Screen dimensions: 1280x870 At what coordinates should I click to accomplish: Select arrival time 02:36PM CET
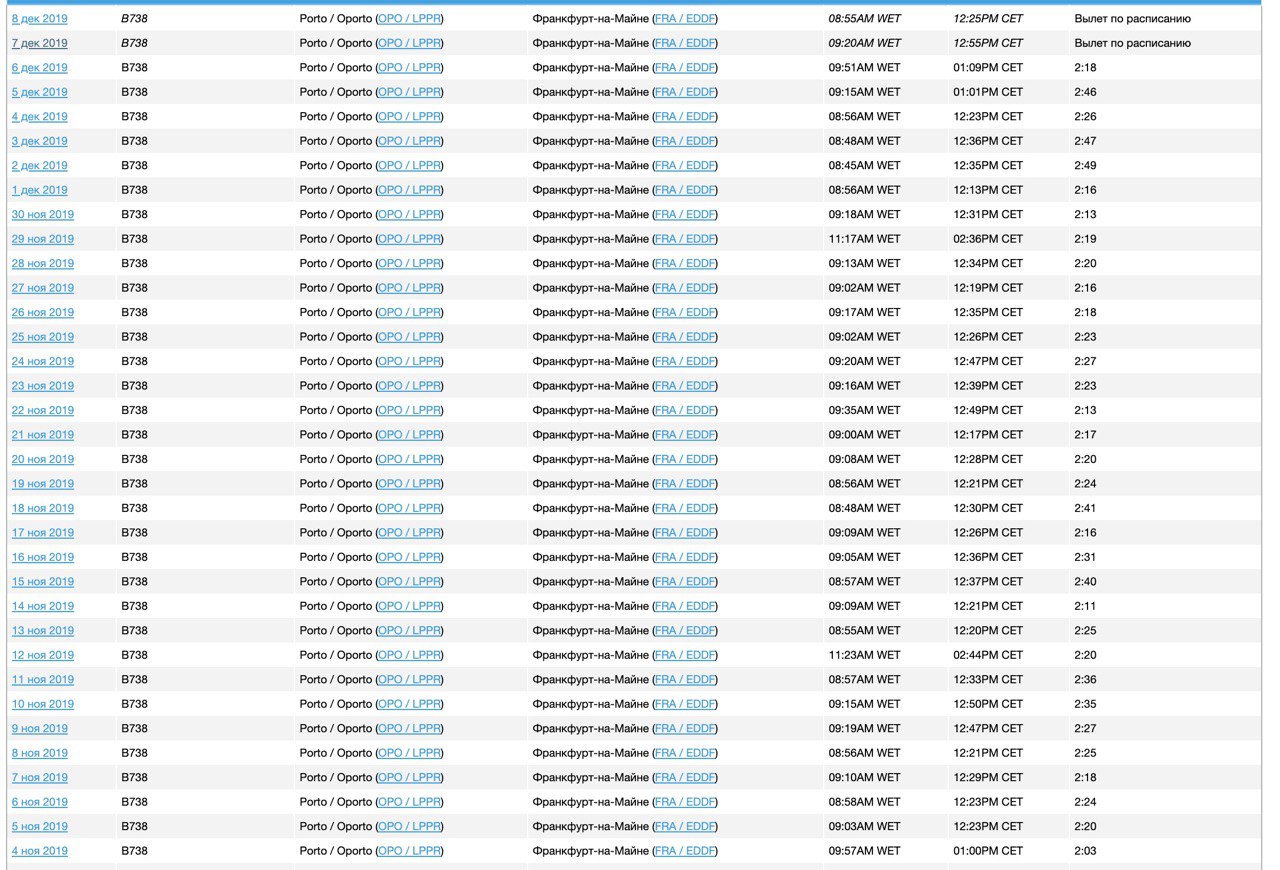[x=988, y=239]
